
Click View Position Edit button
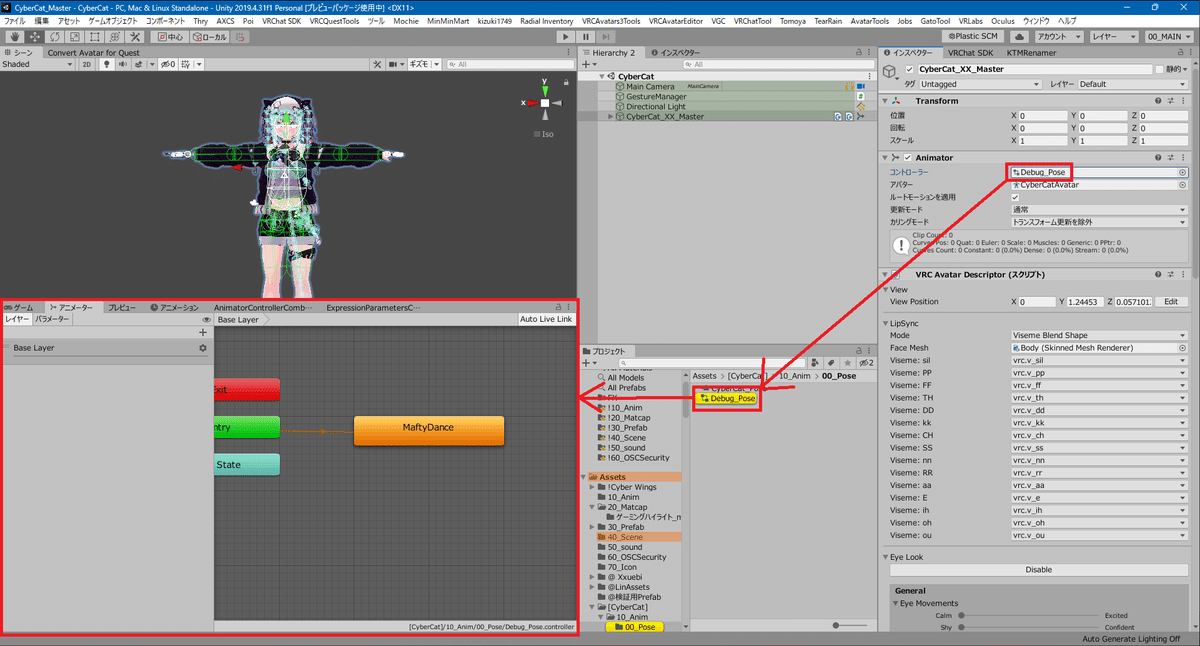[x=1171, y=301]
